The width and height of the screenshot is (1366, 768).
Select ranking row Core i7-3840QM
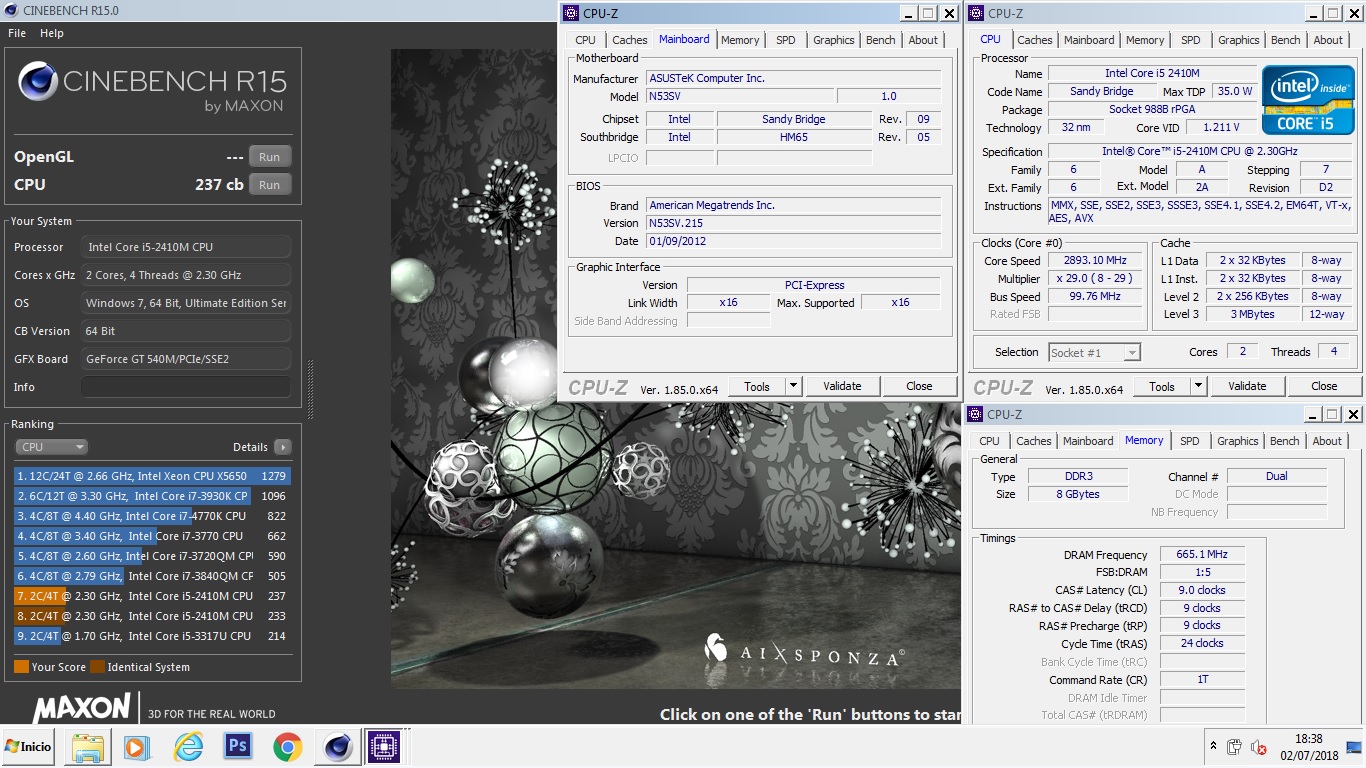(x=152, y=576)
